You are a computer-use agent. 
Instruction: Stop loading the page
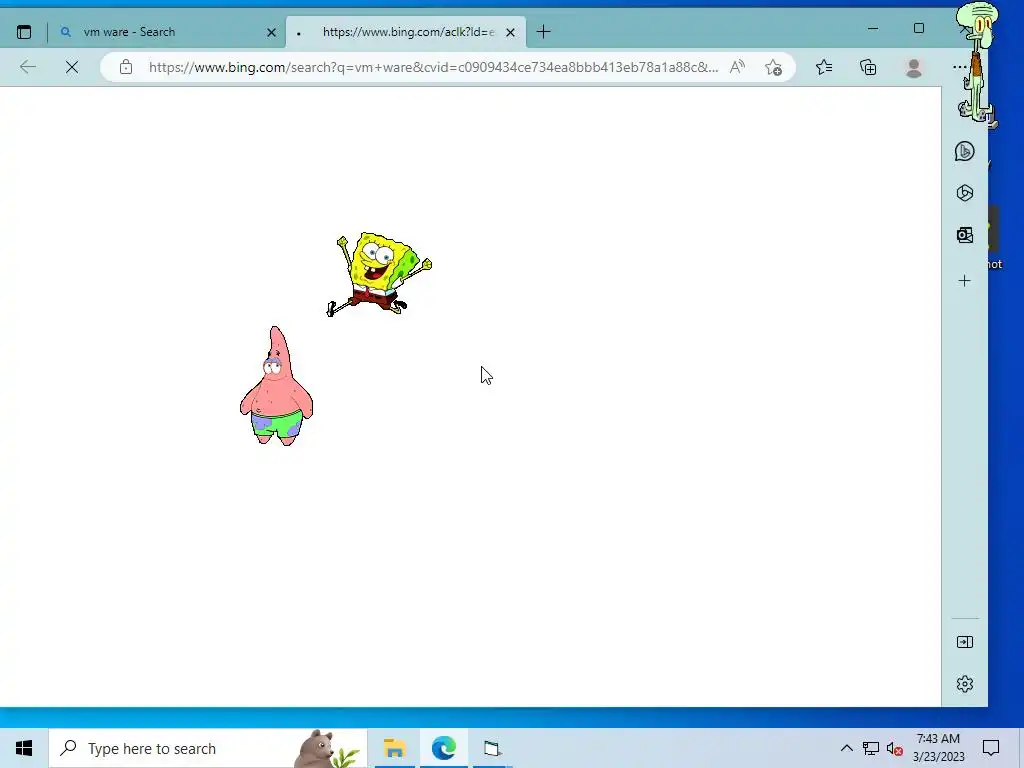(72, 67)
